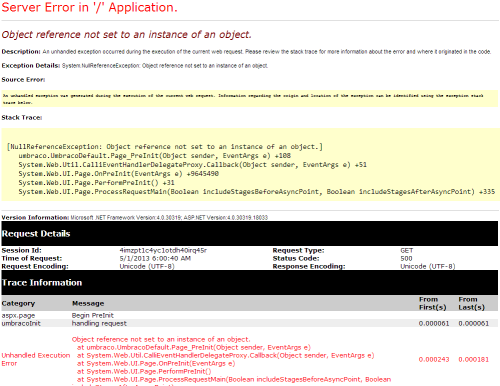500x386 pixels.
Task: Click the "umbraco.UmbracoDefault.Page_PreInit" line ending +108
Action: 155,156
